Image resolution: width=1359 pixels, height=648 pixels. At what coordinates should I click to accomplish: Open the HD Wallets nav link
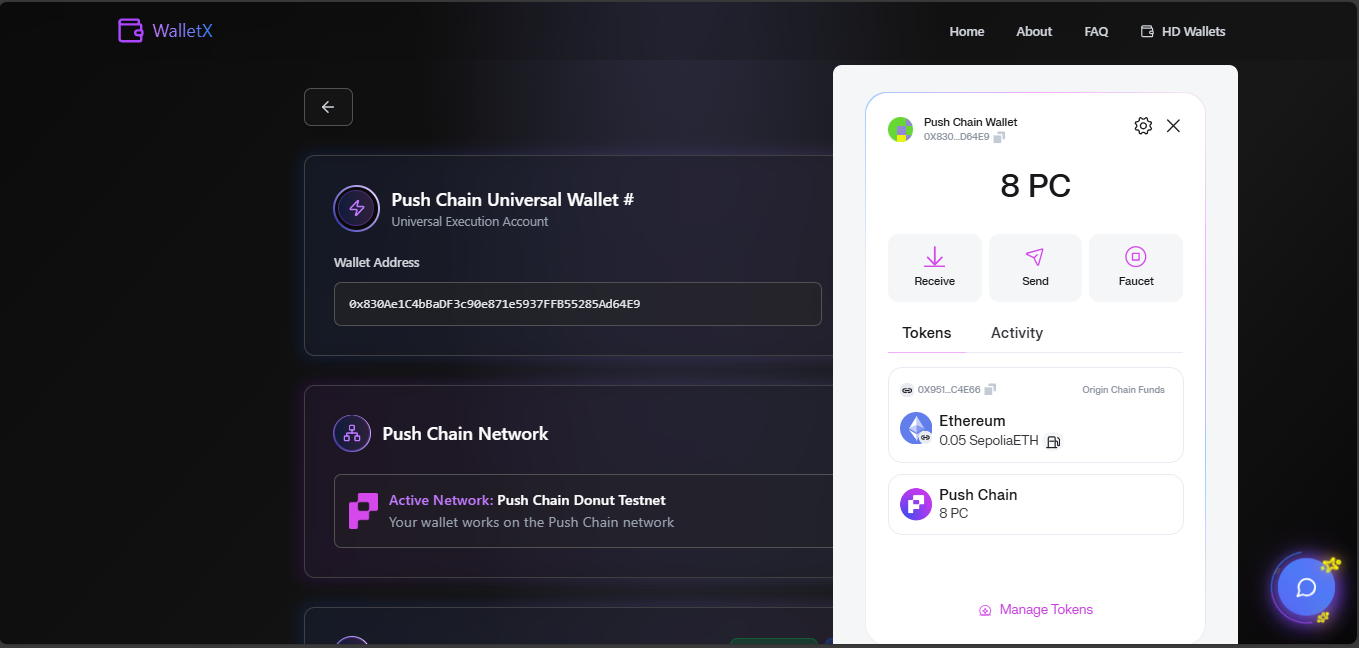pos(1183,32)
